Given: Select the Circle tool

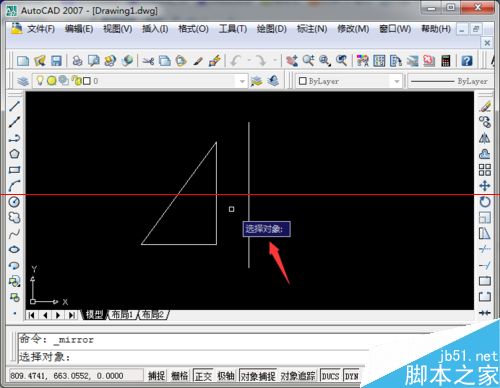Looking at the screenshot, I should 14,202.
